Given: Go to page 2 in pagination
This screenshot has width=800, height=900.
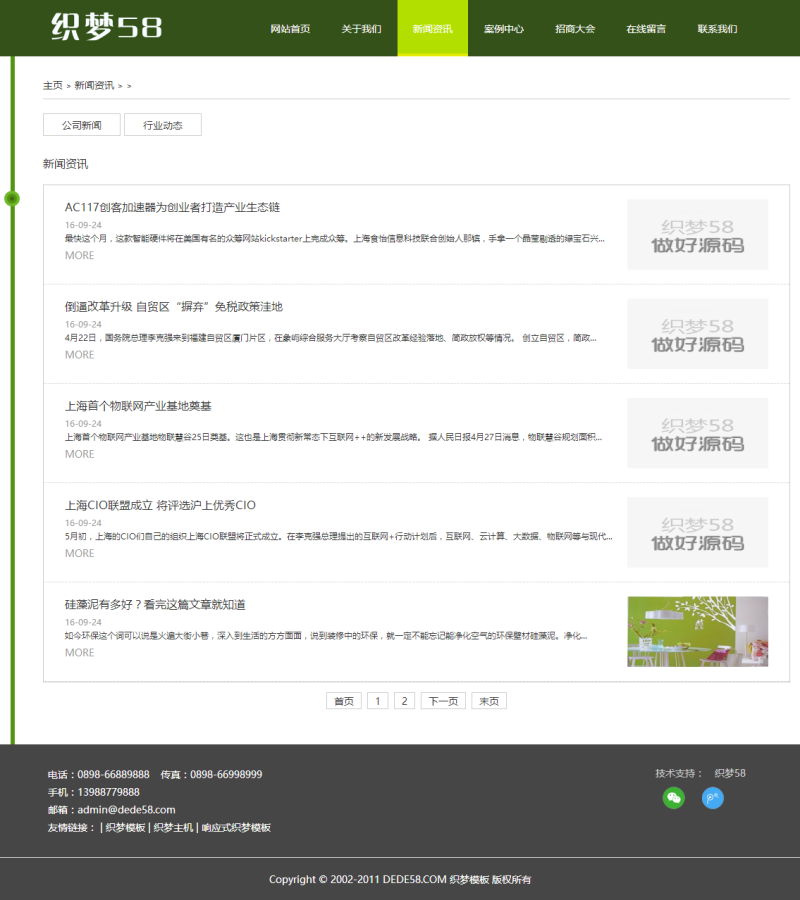Looking at the screenshot, I should click(405, 701).
